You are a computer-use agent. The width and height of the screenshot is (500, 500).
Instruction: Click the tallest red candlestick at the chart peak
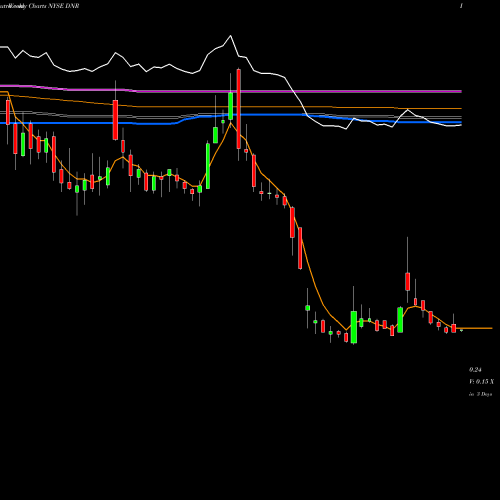(x=239, y=109)
